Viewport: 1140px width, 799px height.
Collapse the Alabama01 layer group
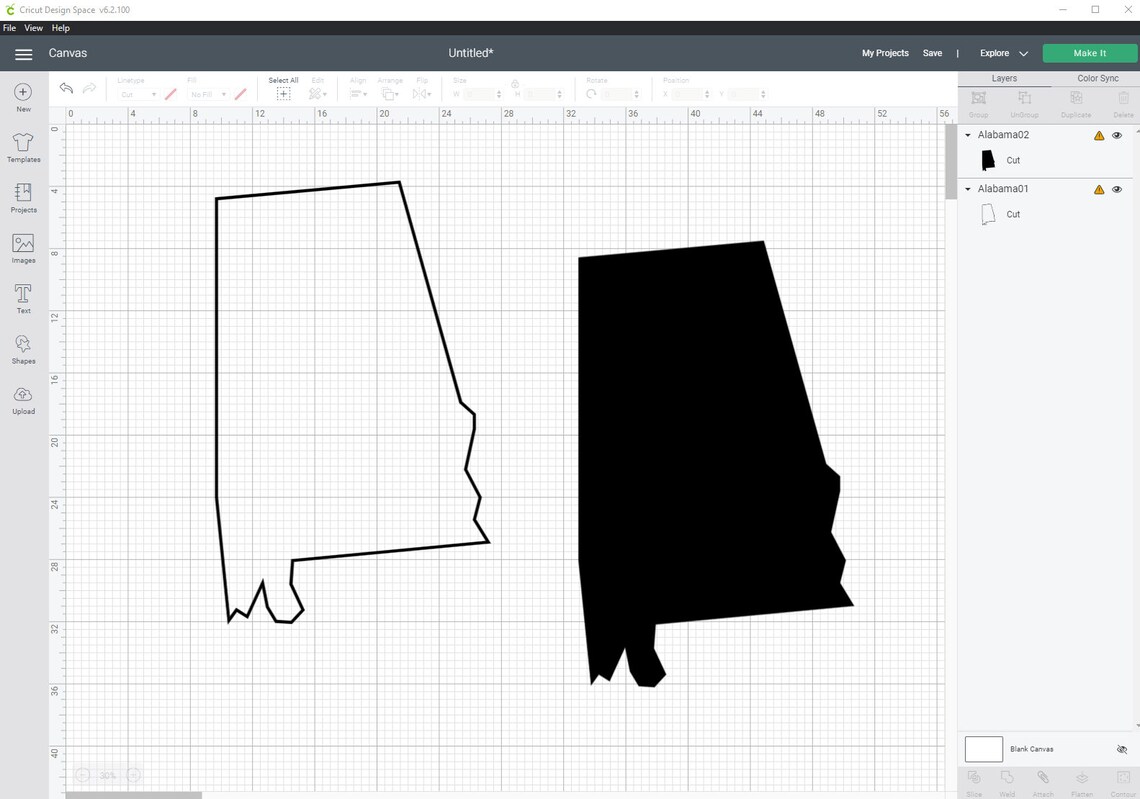(x=967, y=189)
